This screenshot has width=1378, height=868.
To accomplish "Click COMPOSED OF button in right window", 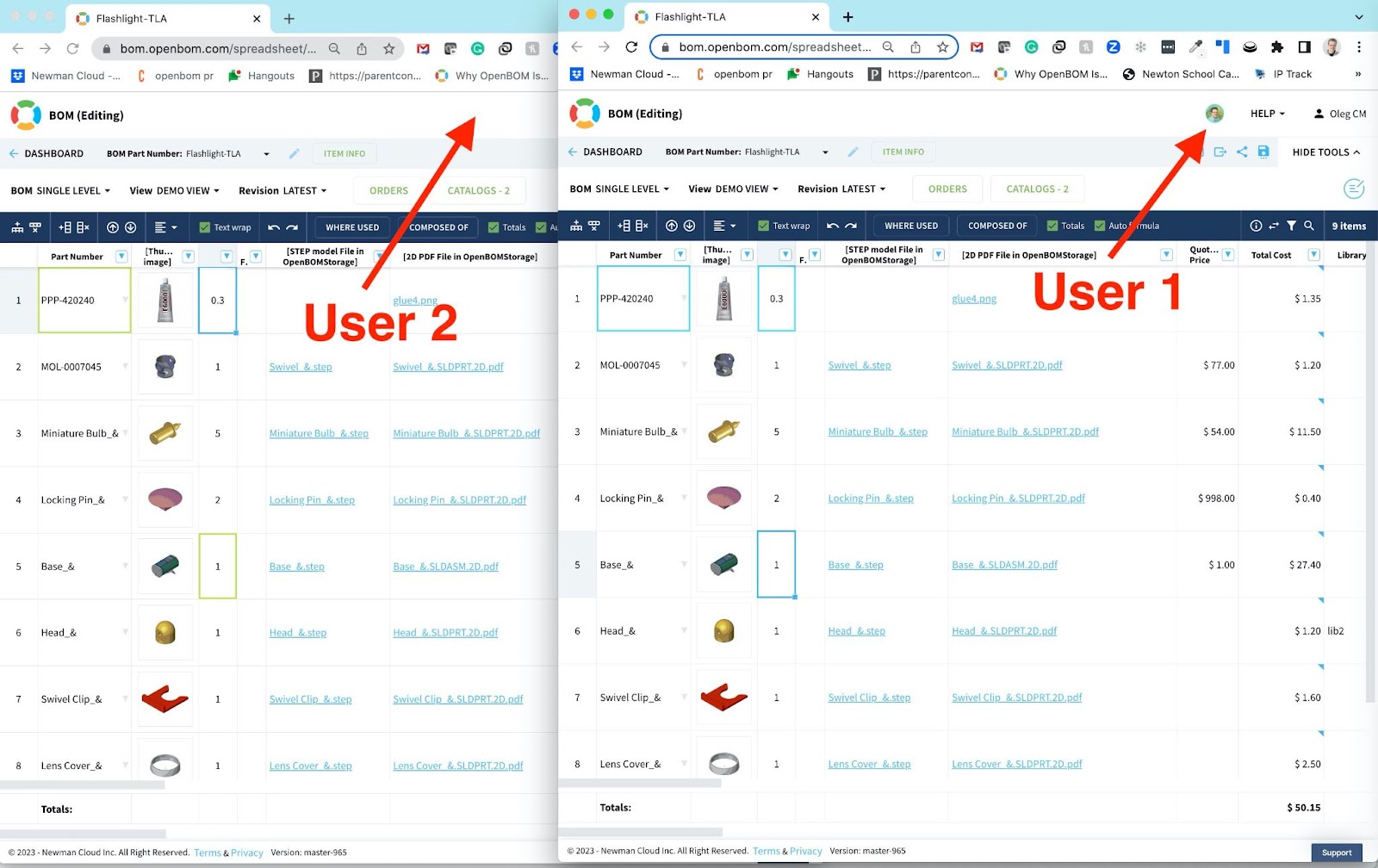I will pyautogui.click(x=997, y=226).
